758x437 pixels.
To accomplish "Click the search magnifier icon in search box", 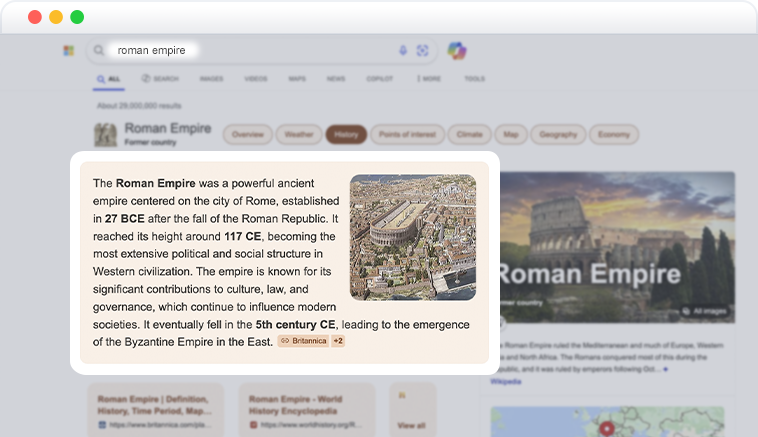I will [99, 50].
